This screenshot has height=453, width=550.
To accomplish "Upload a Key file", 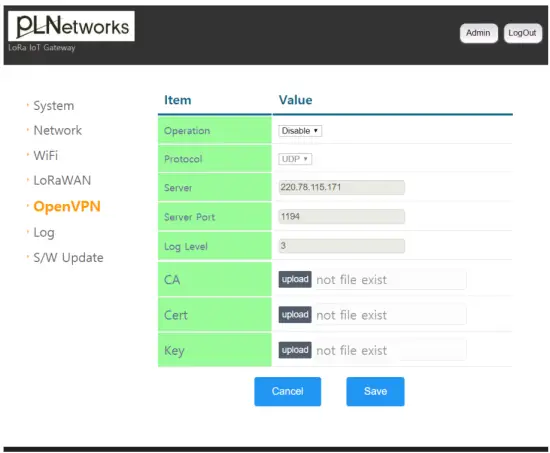I will [x=295, y=350].
